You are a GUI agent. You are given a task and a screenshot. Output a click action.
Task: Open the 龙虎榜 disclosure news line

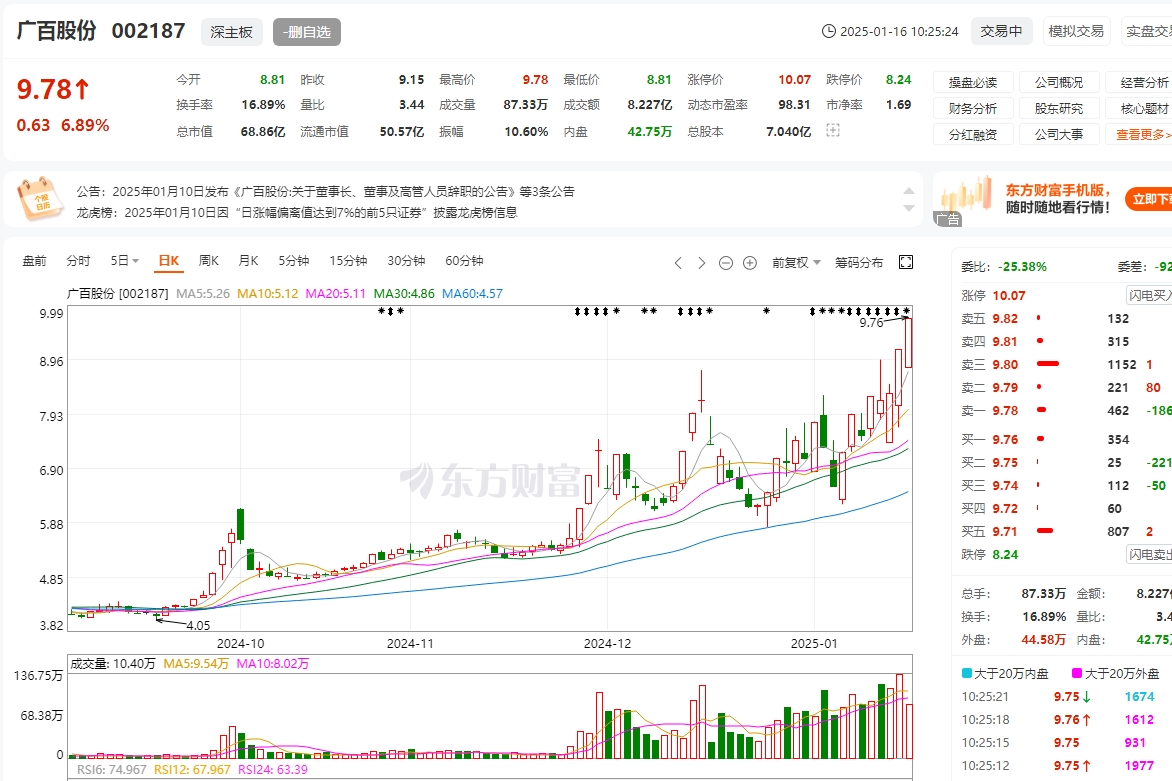tap(297, 212)
